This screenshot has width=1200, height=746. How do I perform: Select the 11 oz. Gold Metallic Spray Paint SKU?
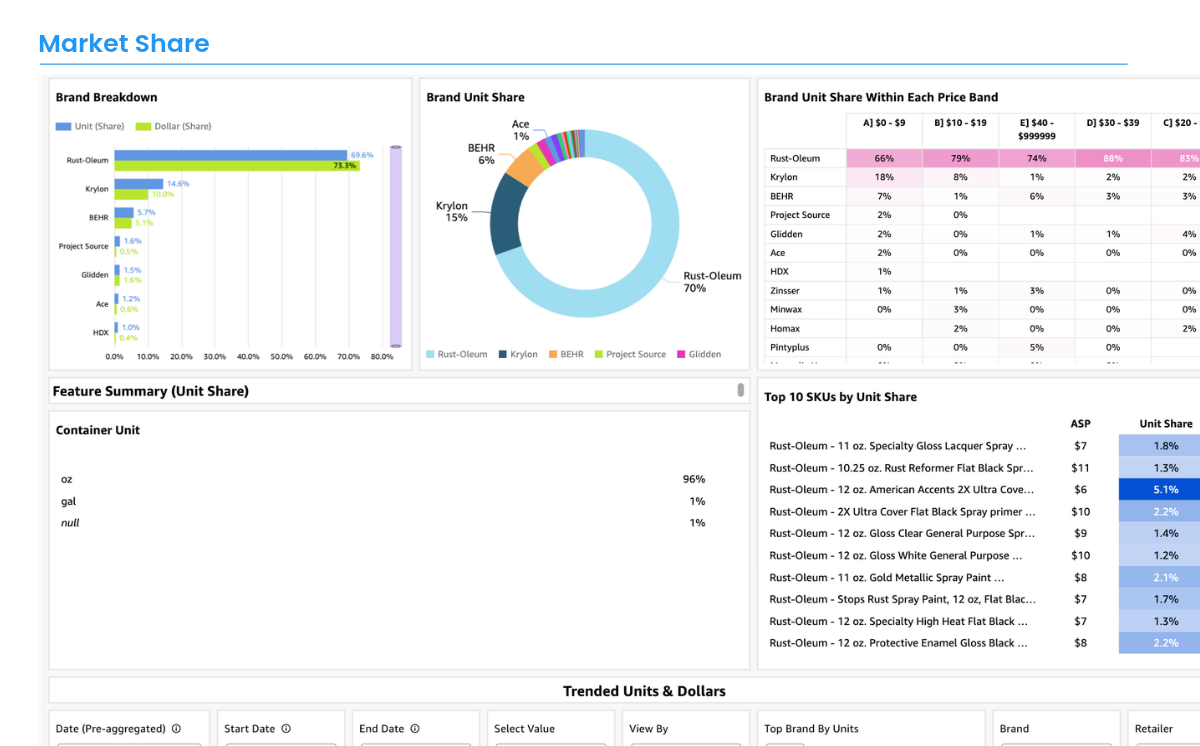click(x=887, y=577)
